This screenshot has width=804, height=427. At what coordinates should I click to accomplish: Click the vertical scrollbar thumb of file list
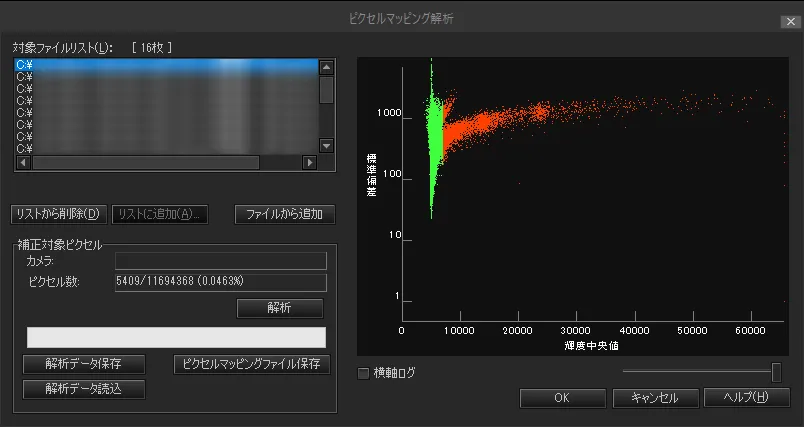tap(327, 90)
